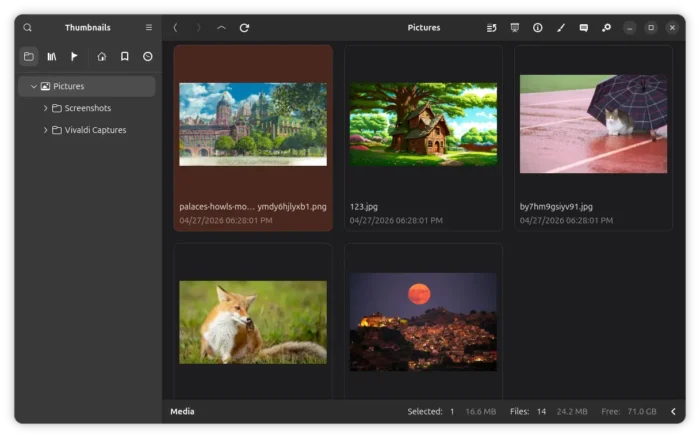The width and height of the screenshot is (700, 438).
Task: Switch sidebar to library catalogs view
Action: pos(52,56)
